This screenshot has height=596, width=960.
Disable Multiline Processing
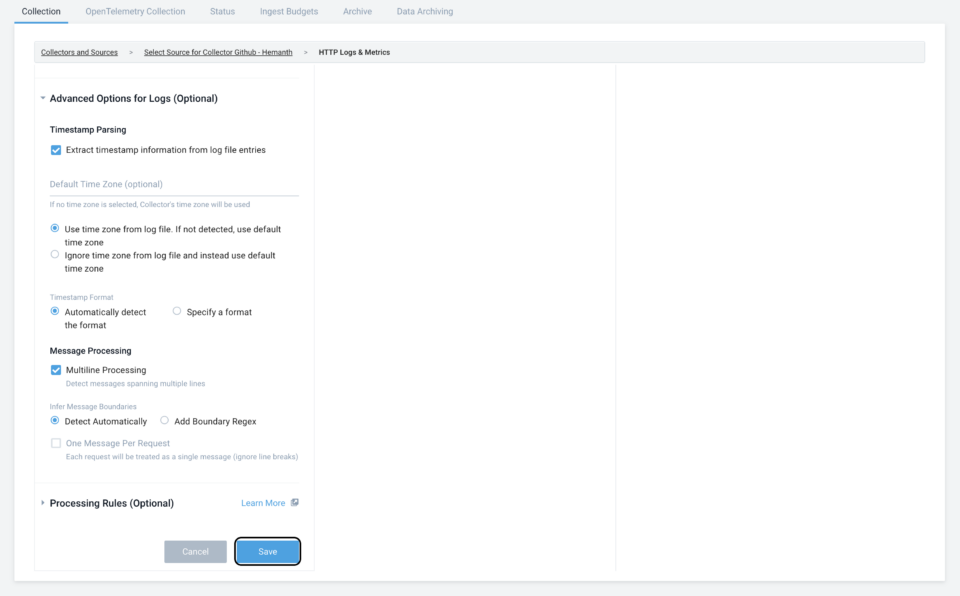[56, 369]
